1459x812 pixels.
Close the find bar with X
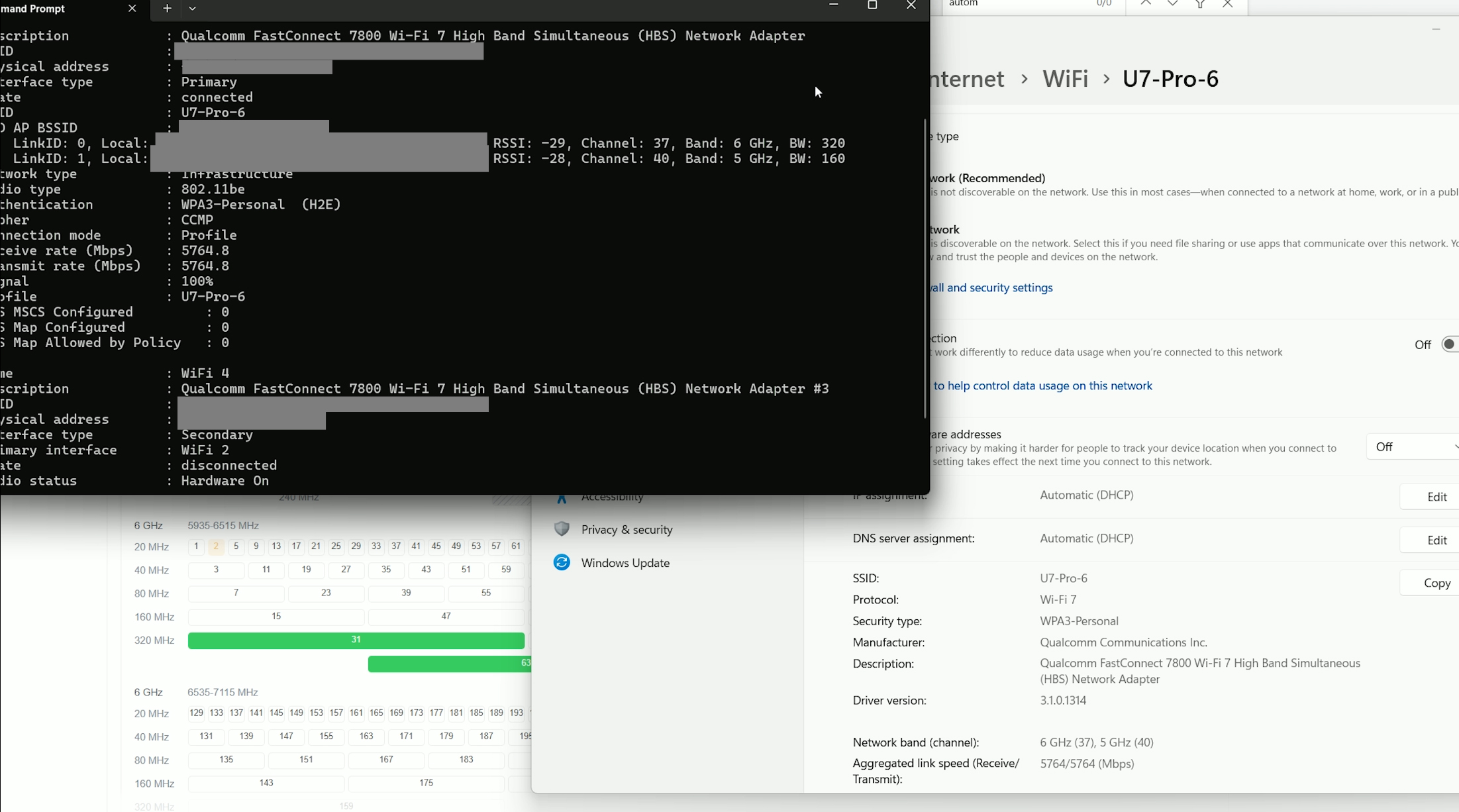(1227, 4)
